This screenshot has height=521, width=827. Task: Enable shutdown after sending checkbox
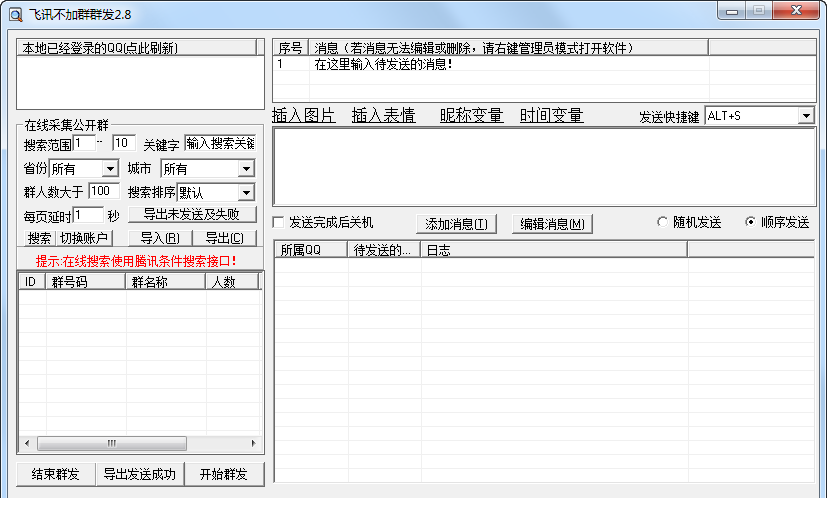pyautogui.click(x=278, y=222)
